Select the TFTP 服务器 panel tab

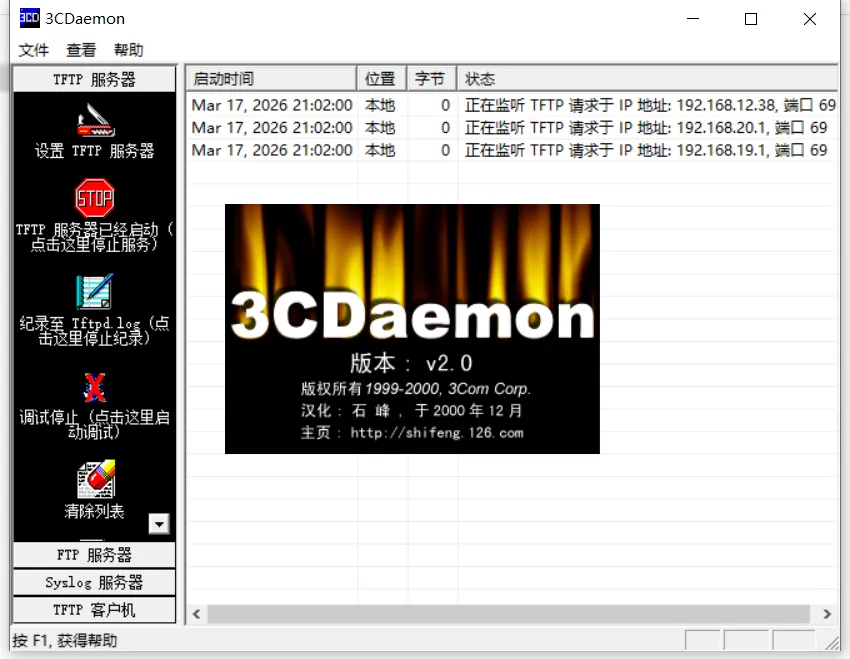tap(94, 80)
